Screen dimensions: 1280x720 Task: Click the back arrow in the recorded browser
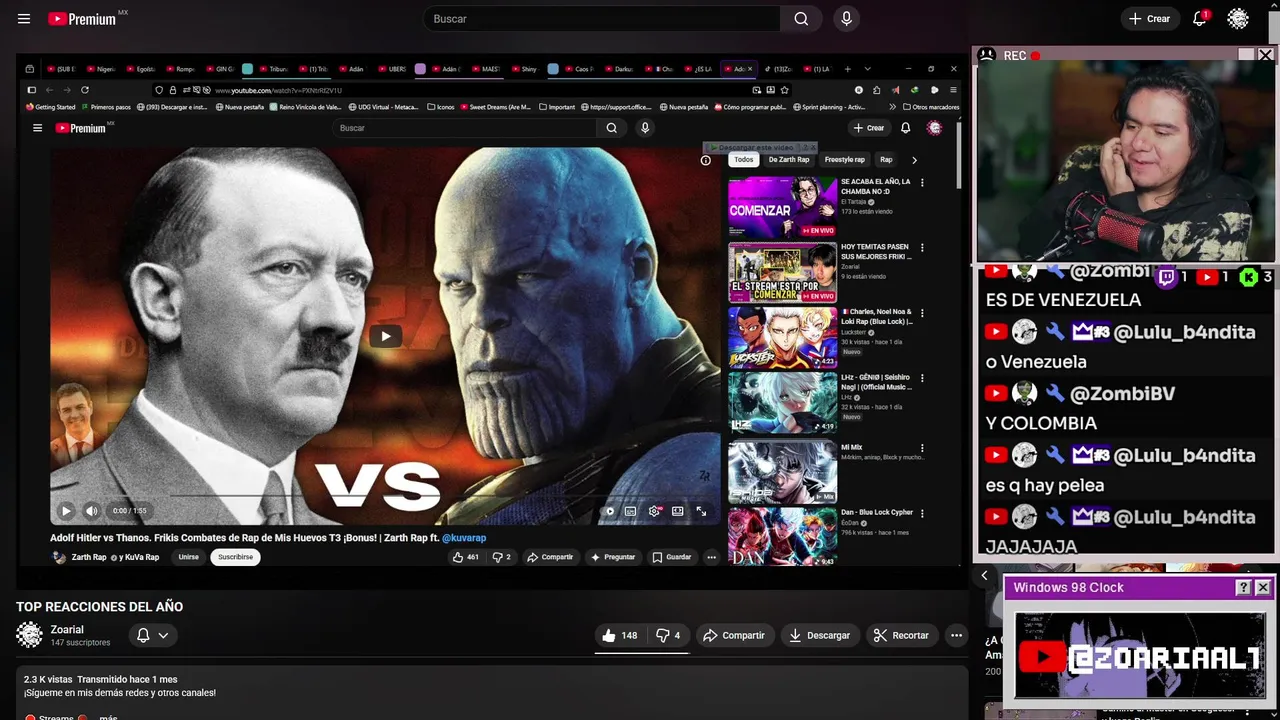pos(49,90)
